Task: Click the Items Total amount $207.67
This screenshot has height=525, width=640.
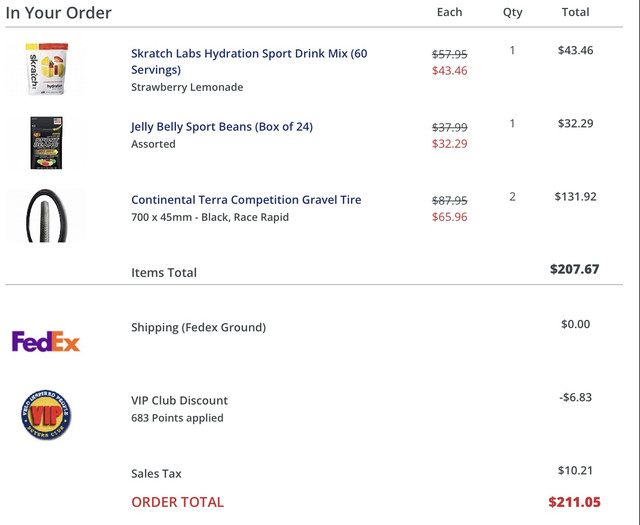Action: 575,269
